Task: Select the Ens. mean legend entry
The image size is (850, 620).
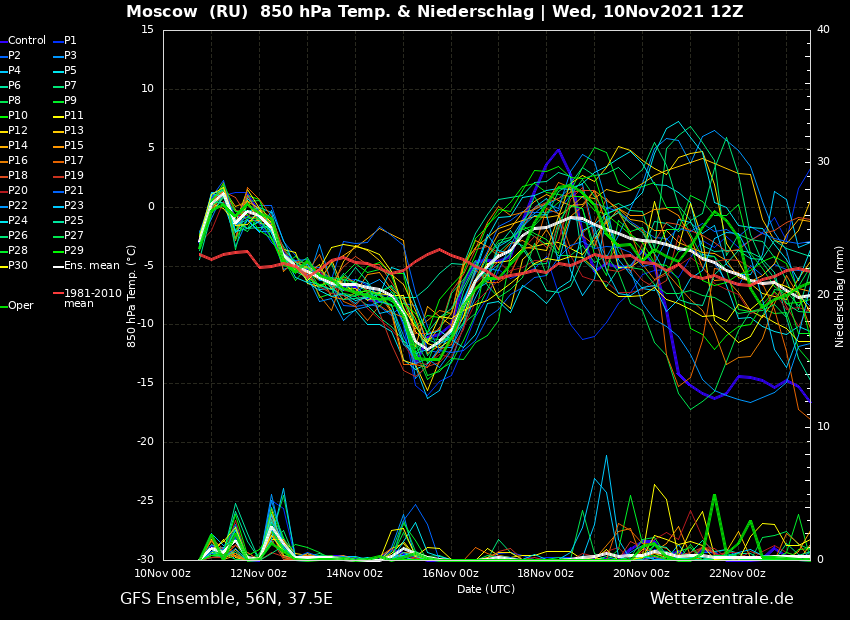Action: point(91,266)
